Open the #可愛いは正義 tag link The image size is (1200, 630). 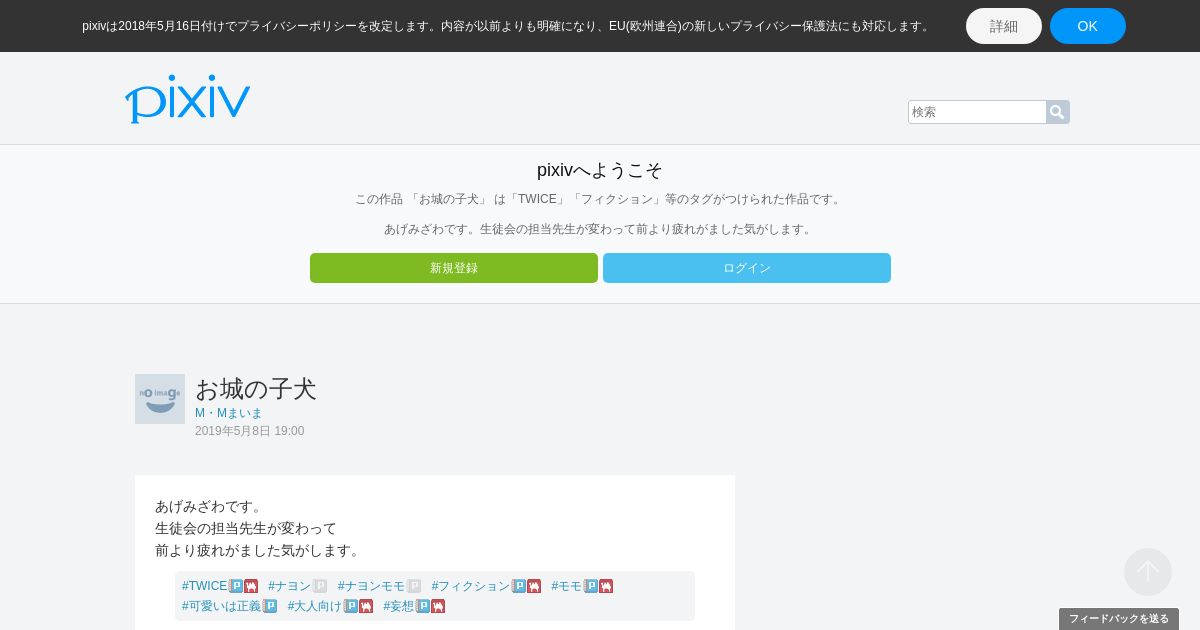click(x=222, y=606)
